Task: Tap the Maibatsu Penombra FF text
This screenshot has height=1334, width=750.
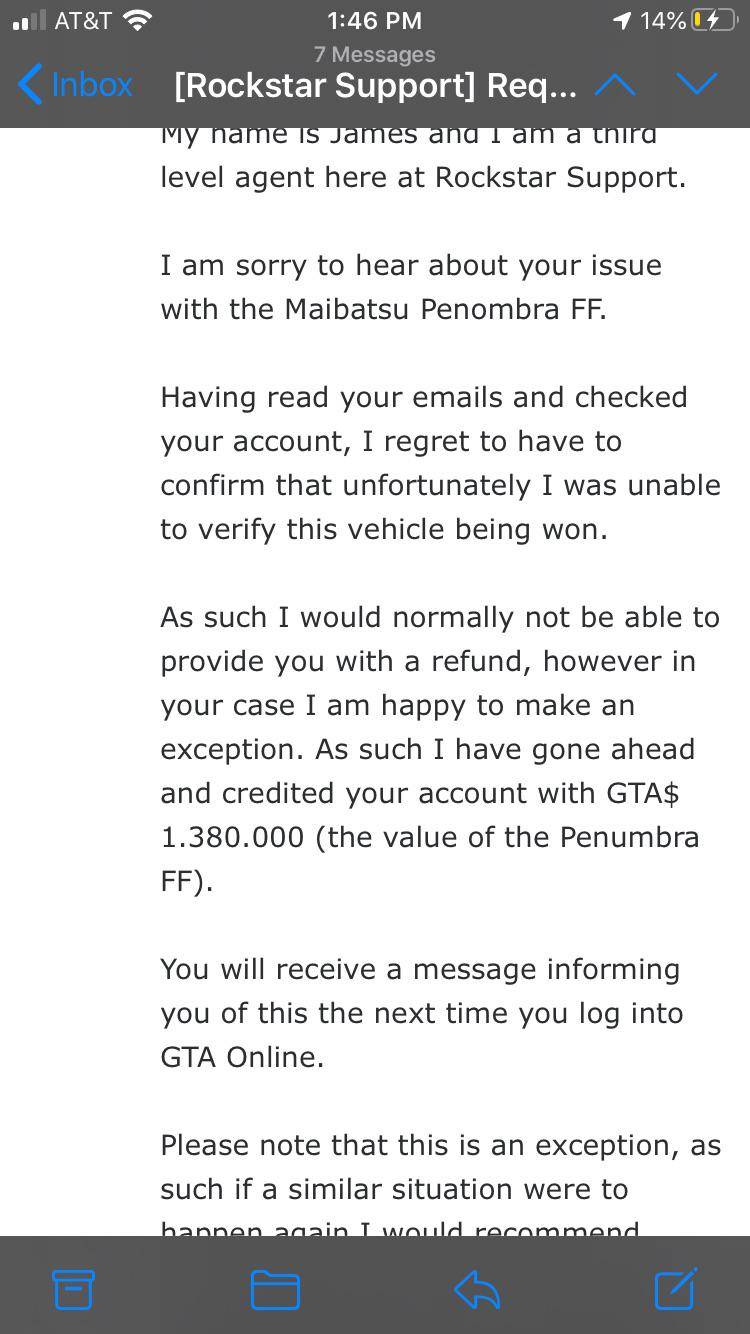Action: click(x=444, y=309)
